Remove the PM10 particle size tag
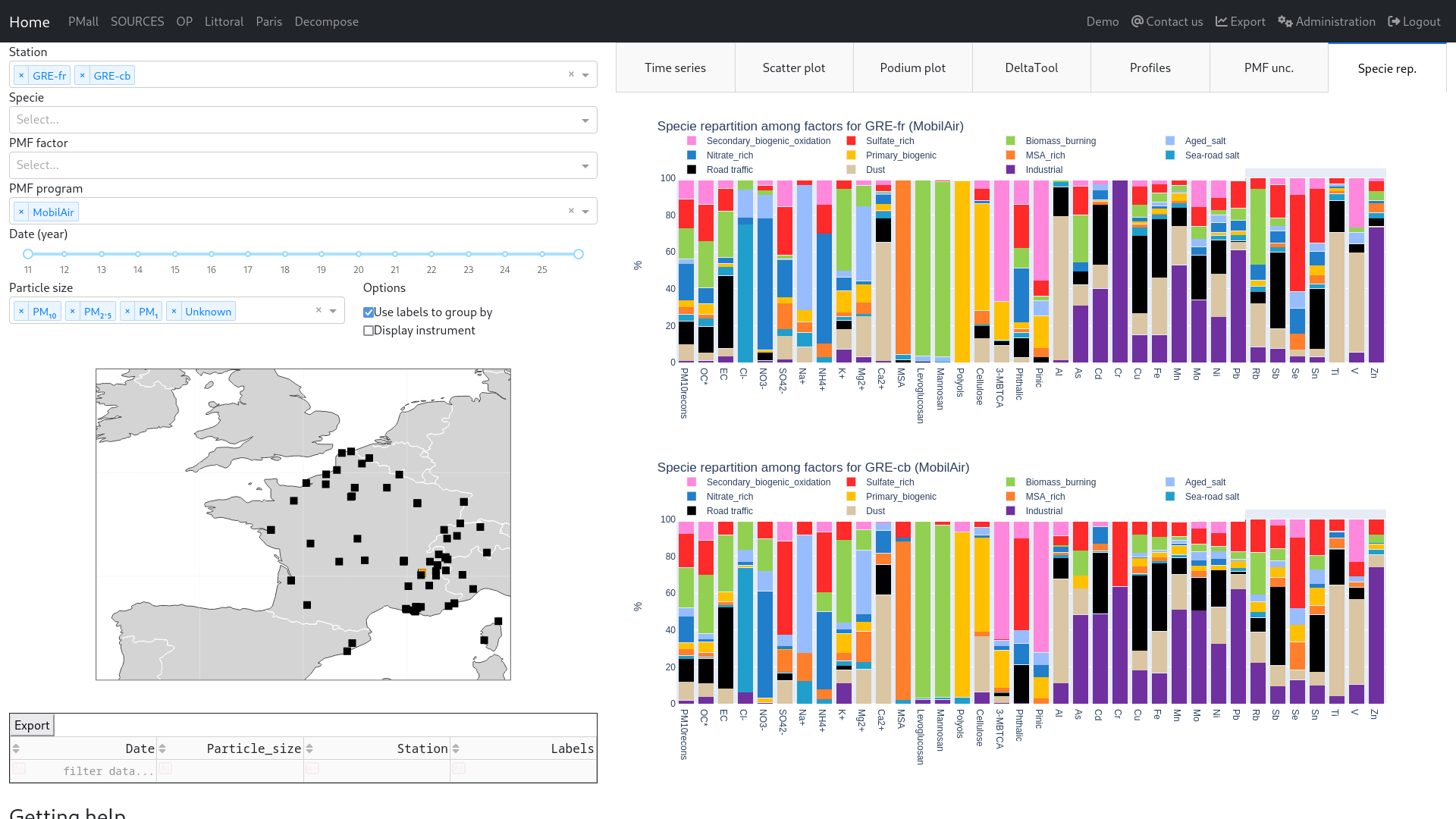This screenshot has height=819, width=1456. [21, 312]
